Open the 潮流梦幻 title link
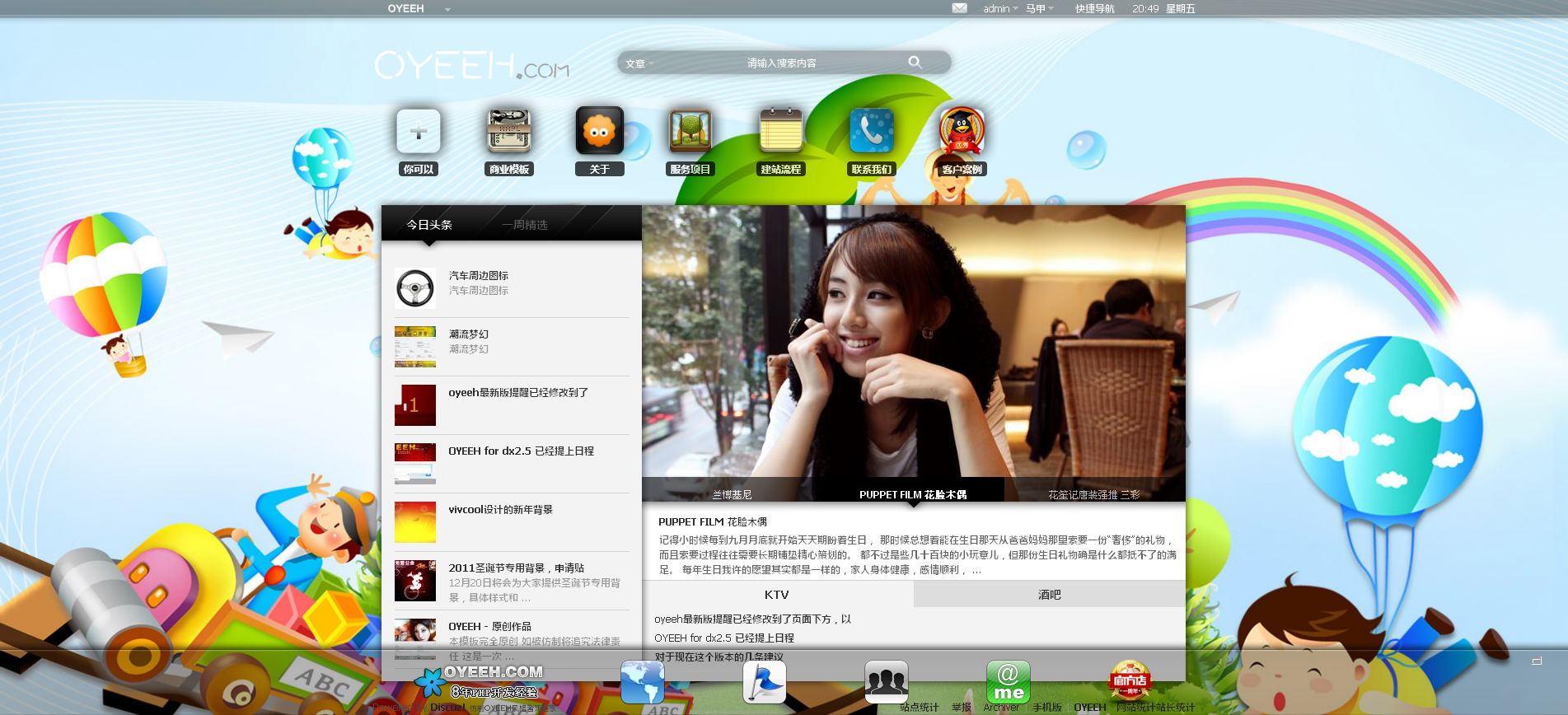 pos(468,334)
